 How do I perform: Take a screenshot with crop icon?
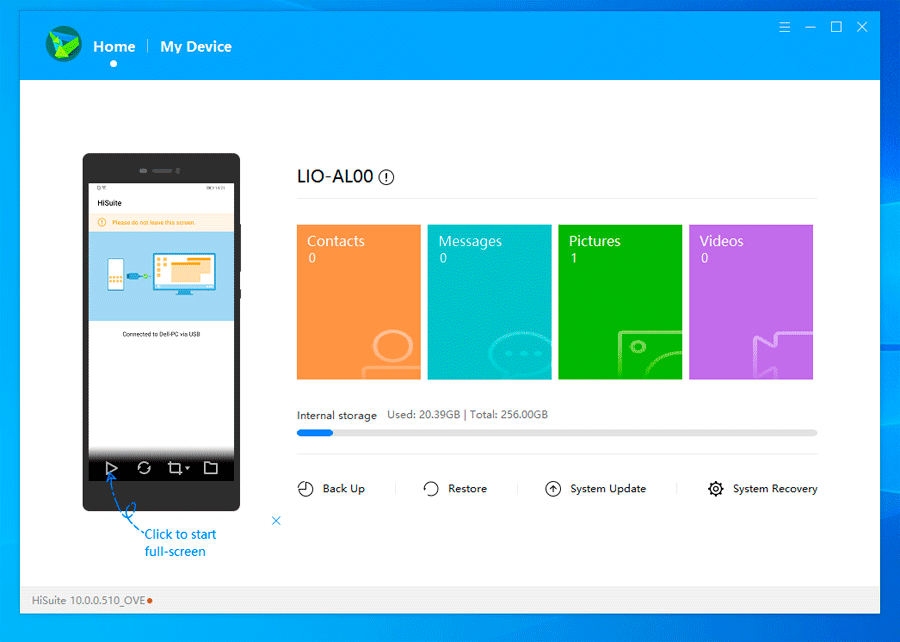(175, 468)
